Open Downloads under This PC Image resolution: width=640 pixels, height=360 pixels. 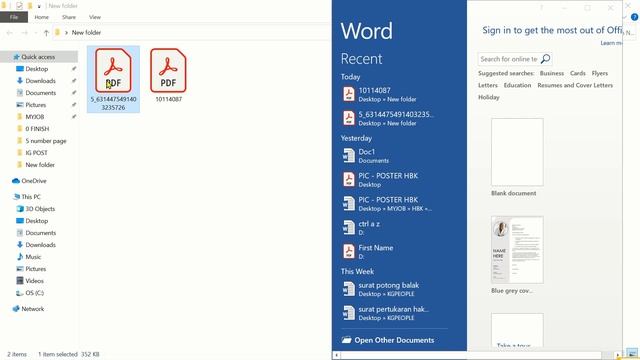(40, 245)
